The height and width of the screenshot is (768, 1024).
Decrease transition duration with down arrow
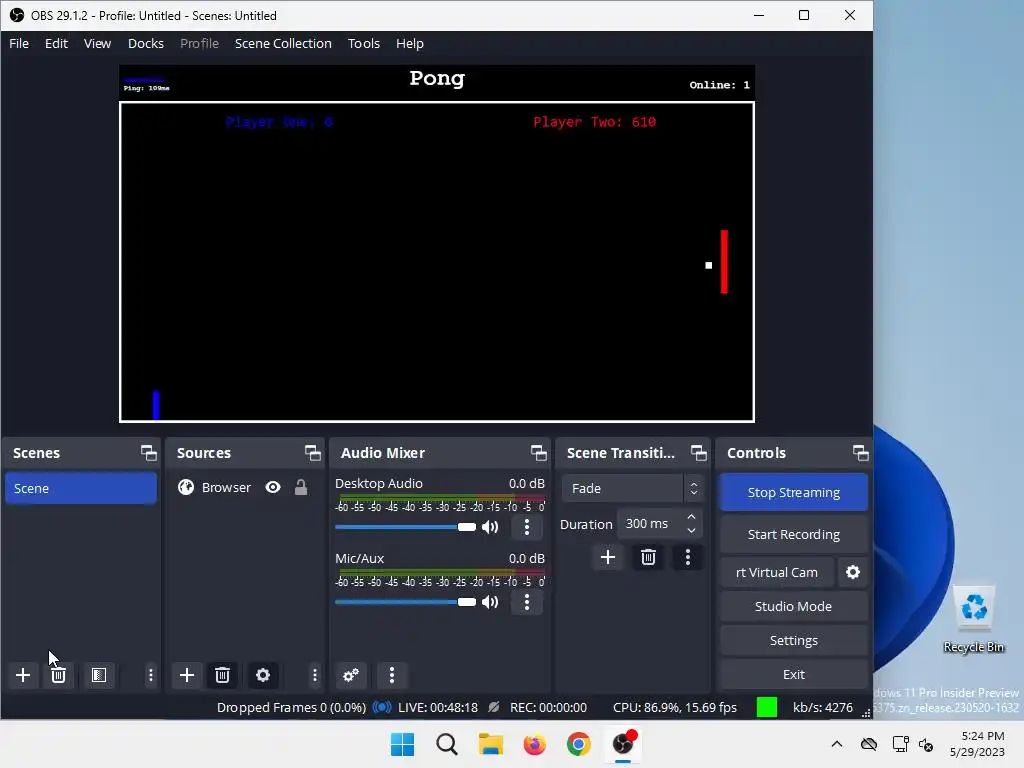tap(692, 531)
